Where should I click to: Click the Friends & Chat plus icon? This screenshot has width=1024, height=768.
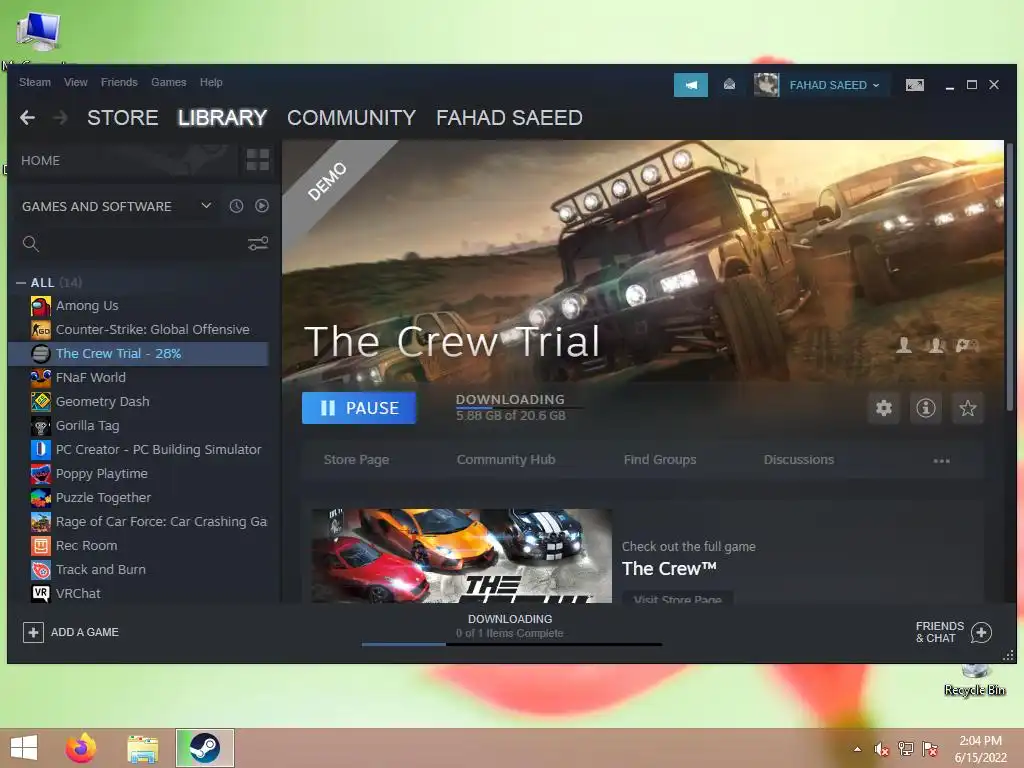coord(981,632)
